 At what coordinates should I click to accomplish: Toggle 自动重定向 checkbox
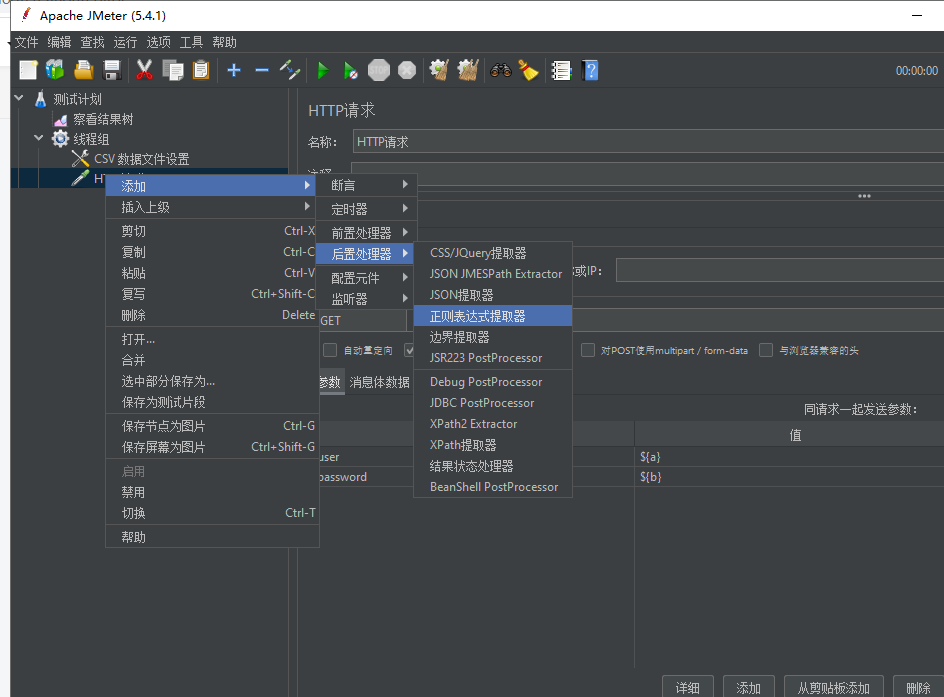click(x=330, y=350)
